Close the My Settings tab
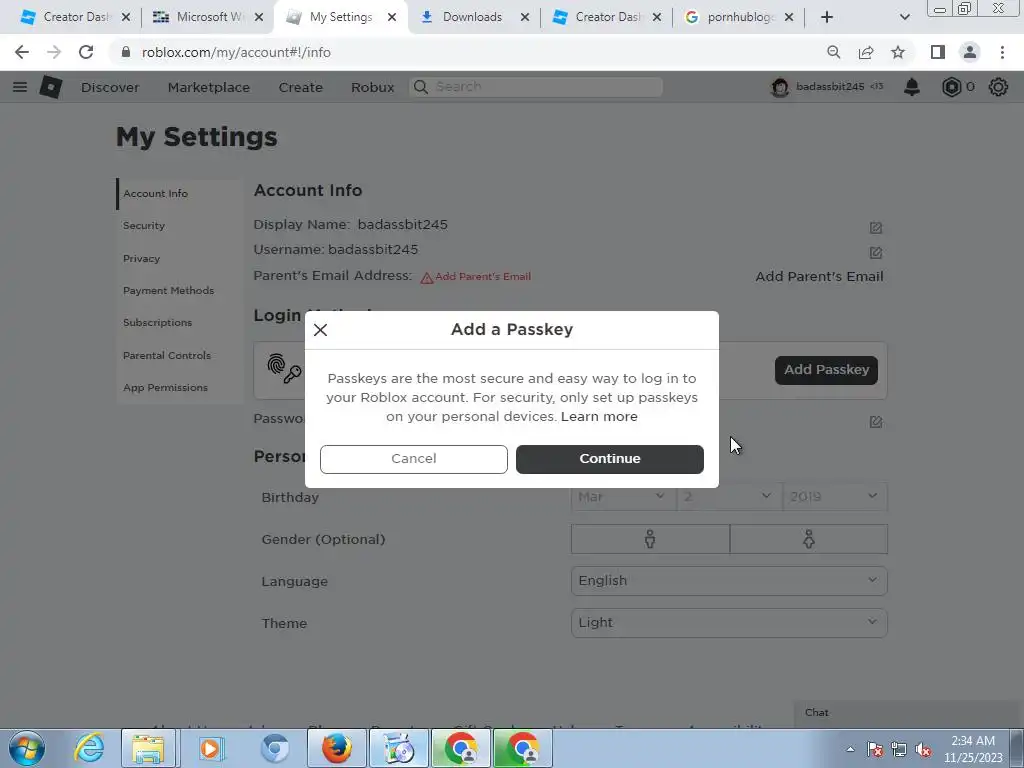This screenshot has width=1024, height=768. pyautogui.click(x=392, y=18)
